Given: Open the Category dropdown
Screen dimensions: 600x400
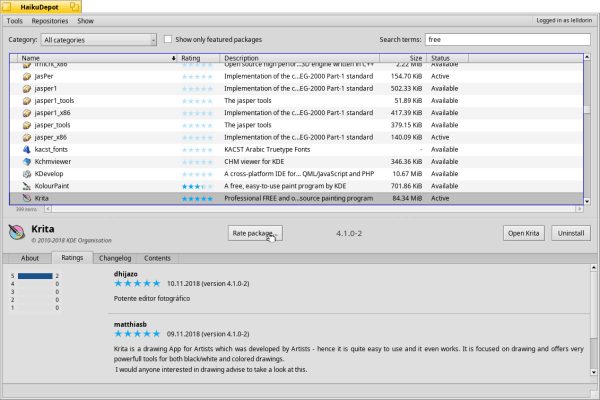Looking at the screenshot, I should (98, 40).
